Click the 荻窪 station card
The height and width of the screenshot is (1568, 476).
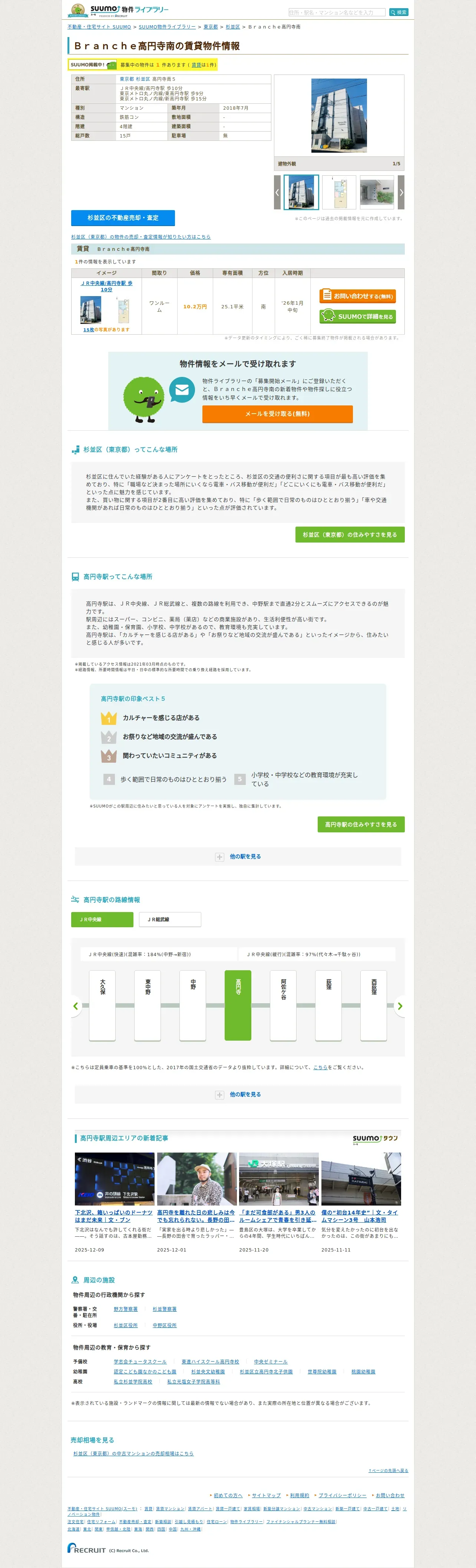(x=329, y=1005)
